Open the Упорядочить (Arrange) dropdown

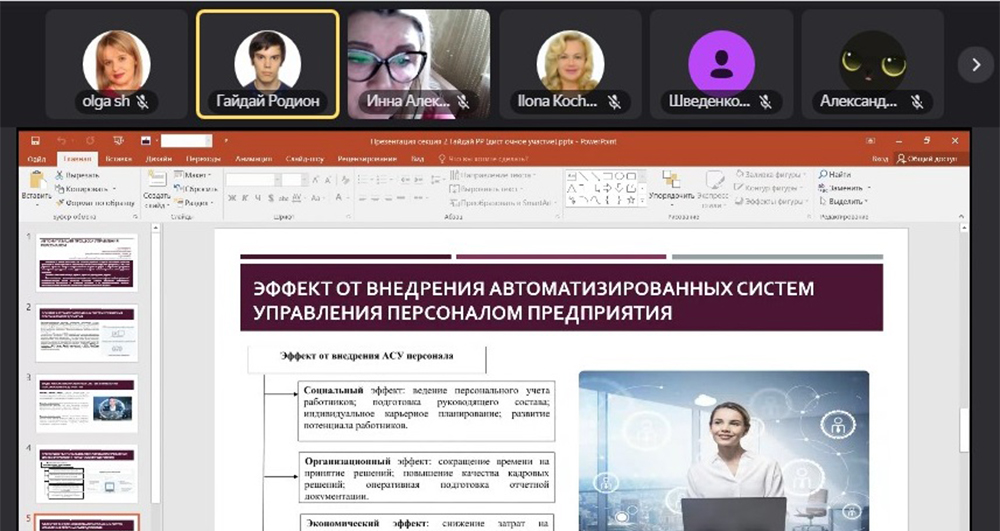click(x=671, y=187)
